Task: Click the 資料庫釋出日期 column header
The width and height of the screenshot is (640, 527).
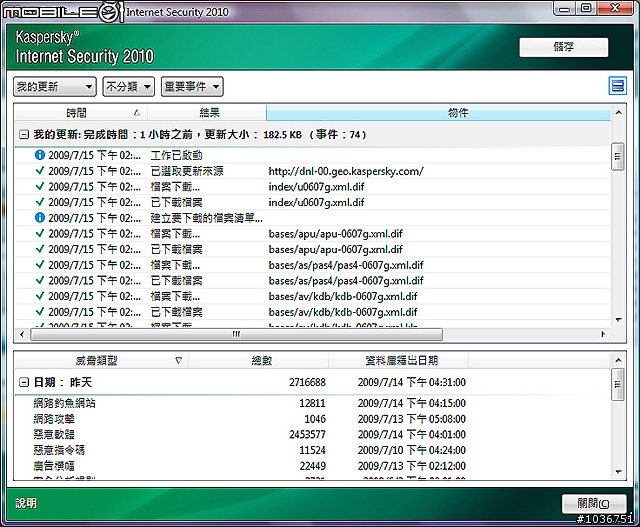Action: point(398,360)
